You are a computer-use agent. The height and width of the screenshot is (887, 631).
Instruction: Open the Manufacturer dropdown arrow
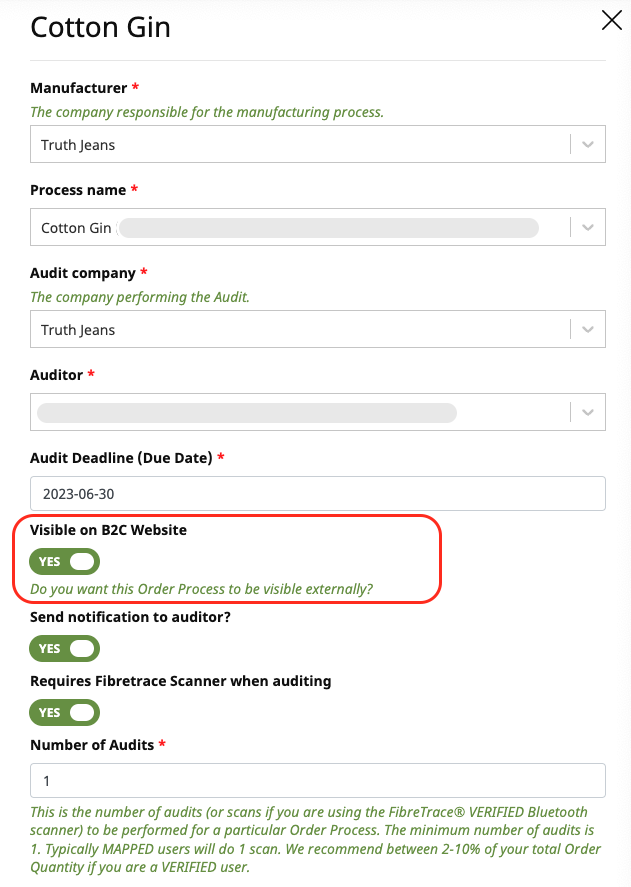[588, 145]
